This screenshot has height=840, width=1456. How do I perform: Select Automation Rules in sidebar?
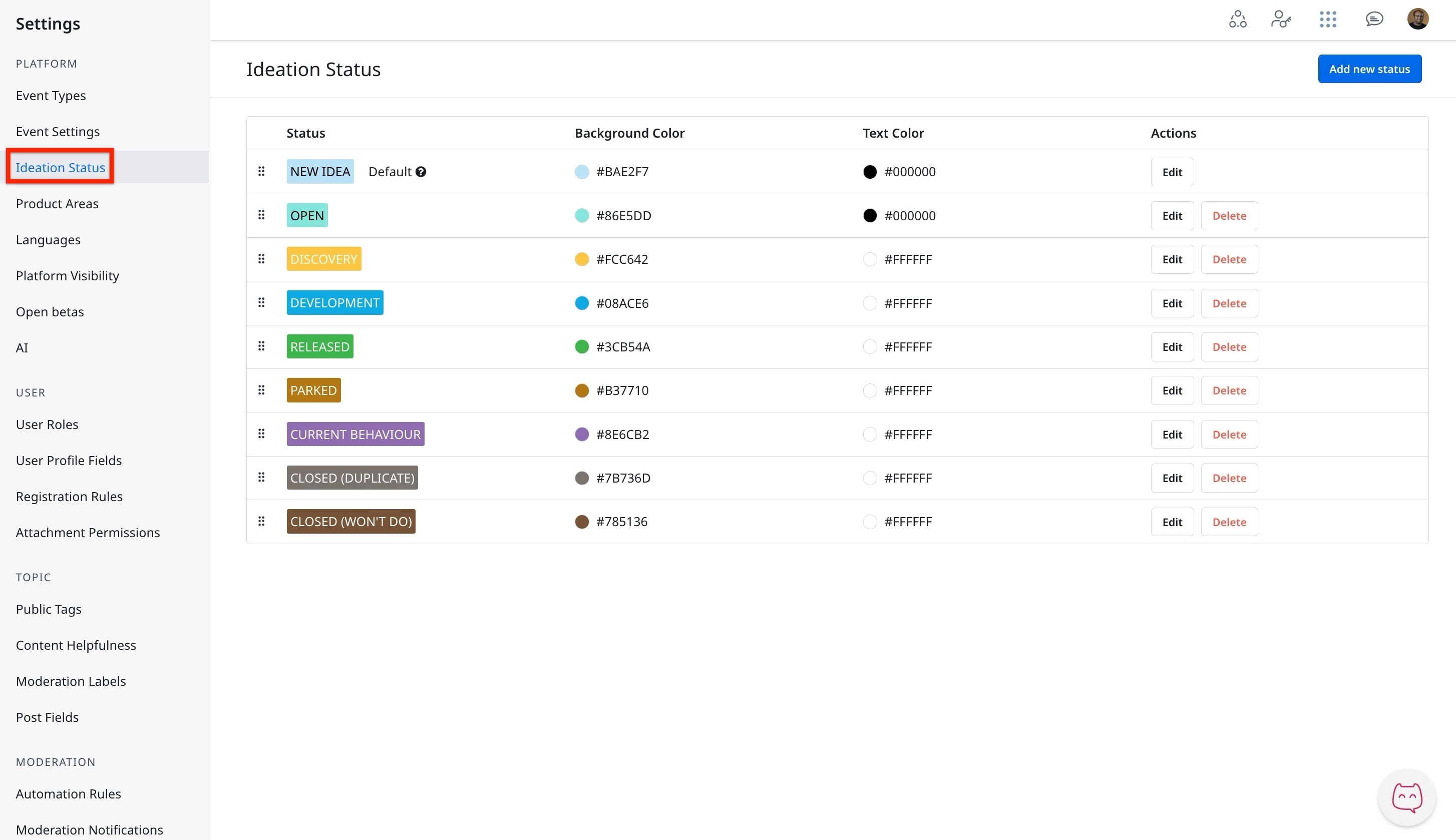coord(69,794)
